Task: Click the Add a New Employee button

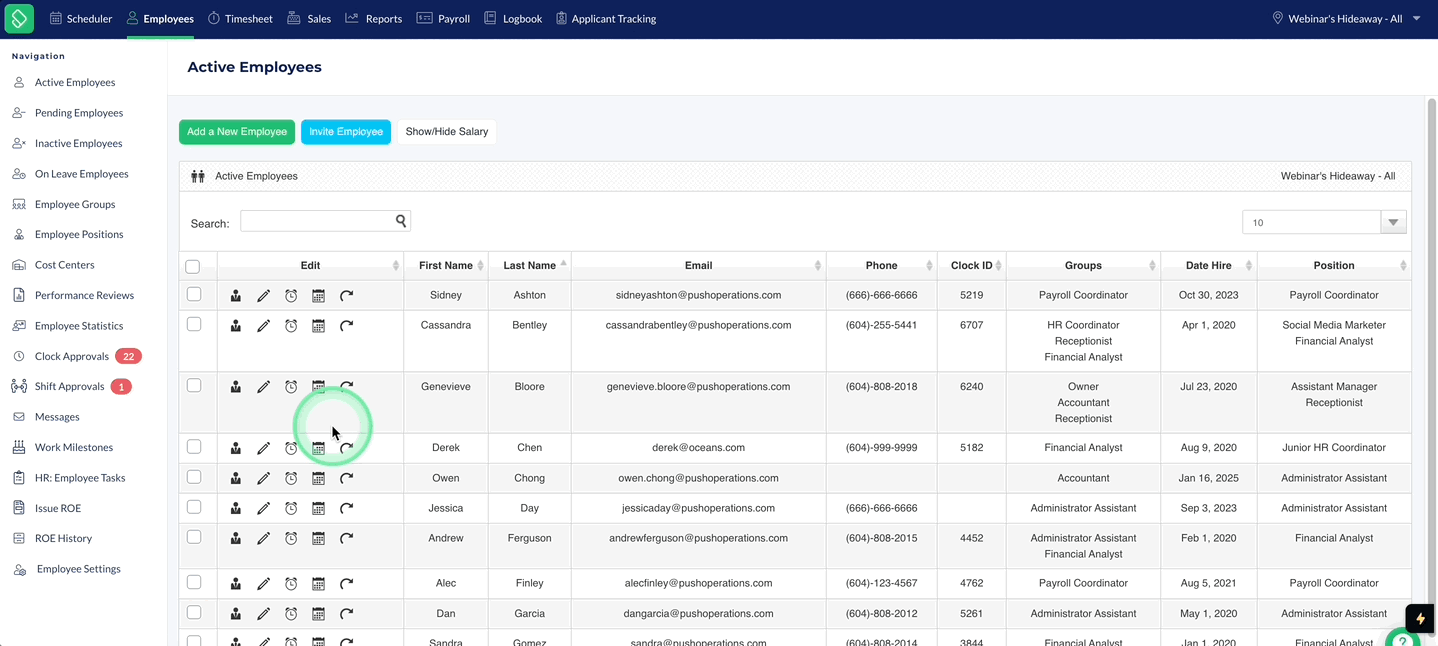Action: tap(237, 132)
